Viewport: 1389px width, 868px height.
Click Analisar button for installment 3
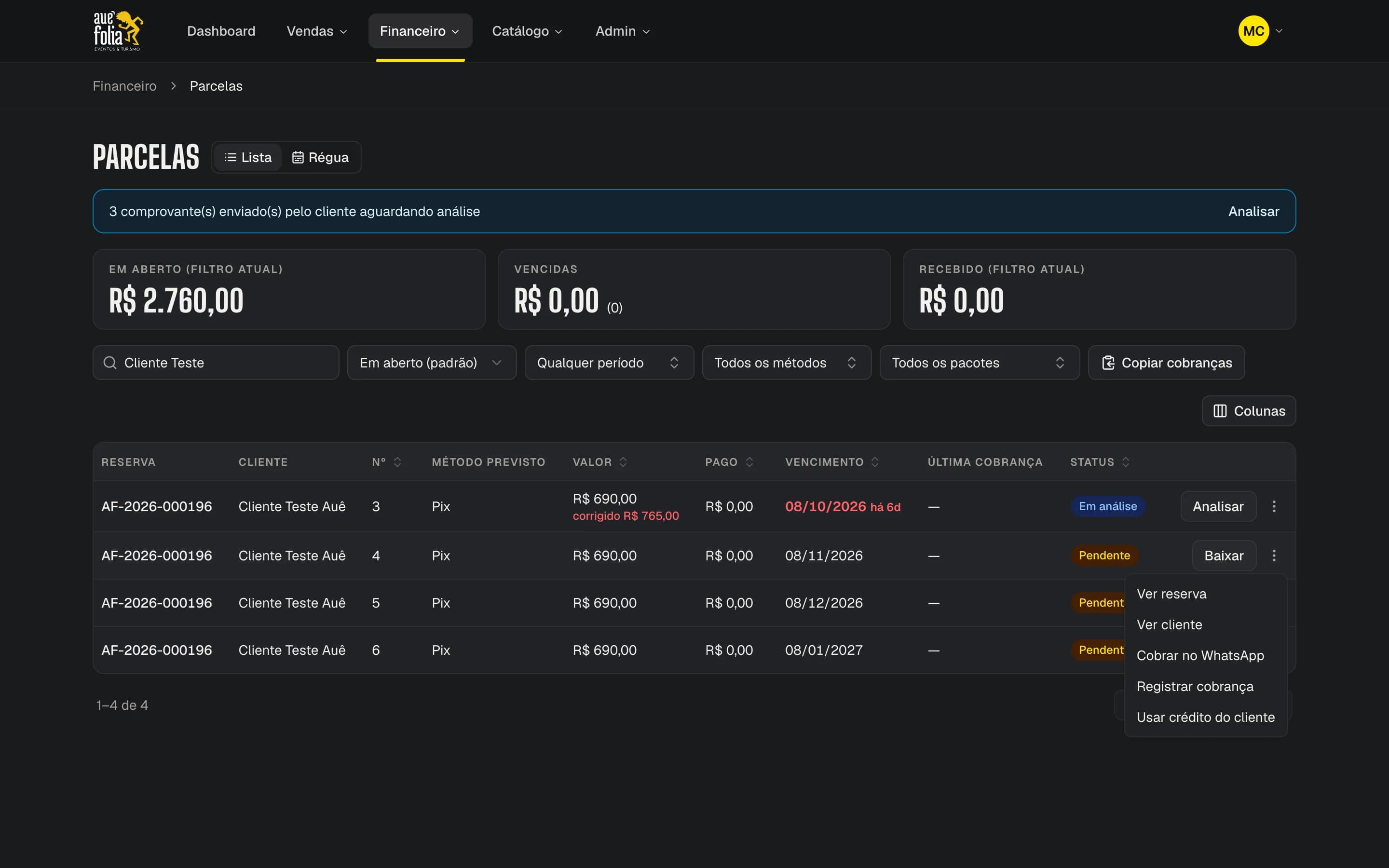[1218, 506]
